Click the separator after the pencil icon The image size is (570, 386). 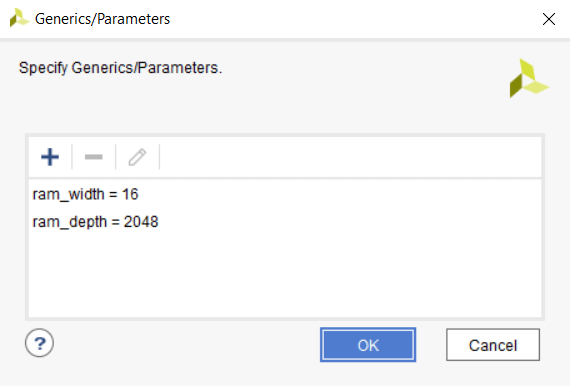(159, 157)
